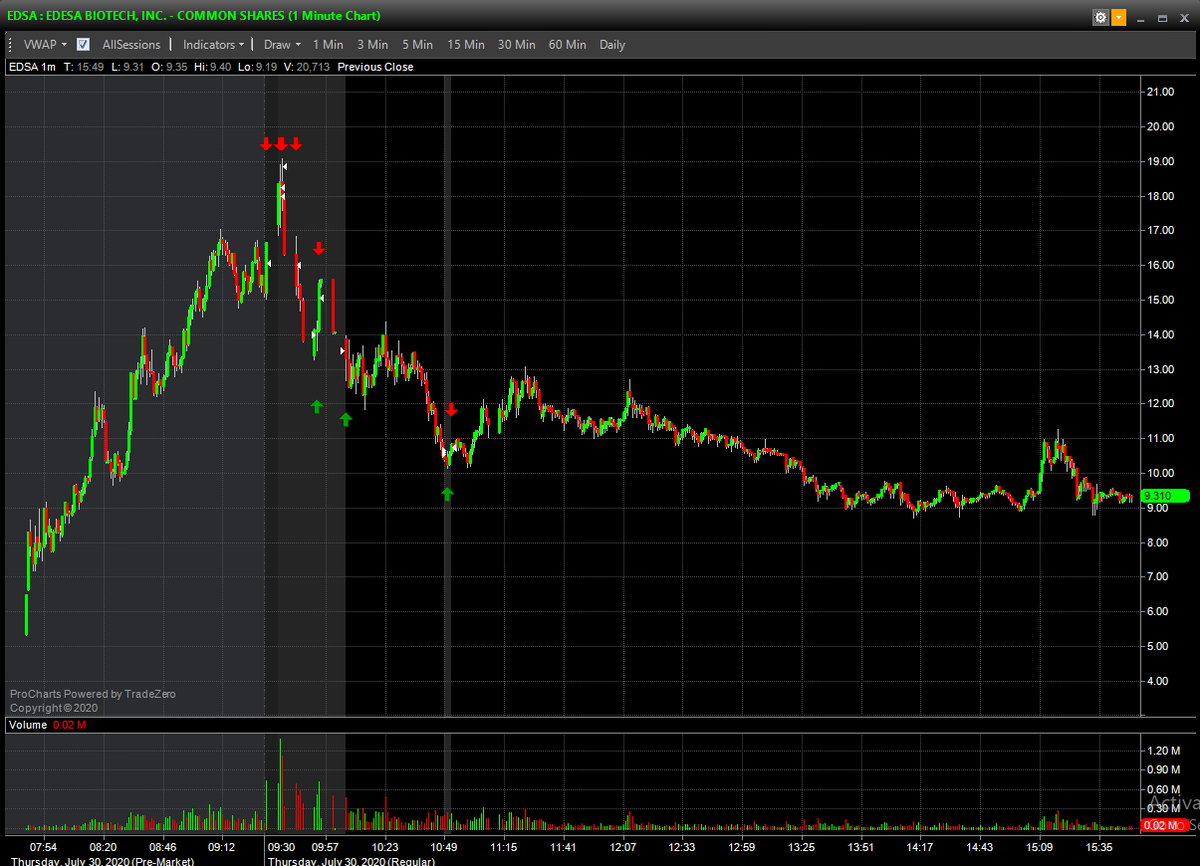Click the 21.00 price axis label
1200x866 pixels.
pyautogui.click(x=1160, y=92)
